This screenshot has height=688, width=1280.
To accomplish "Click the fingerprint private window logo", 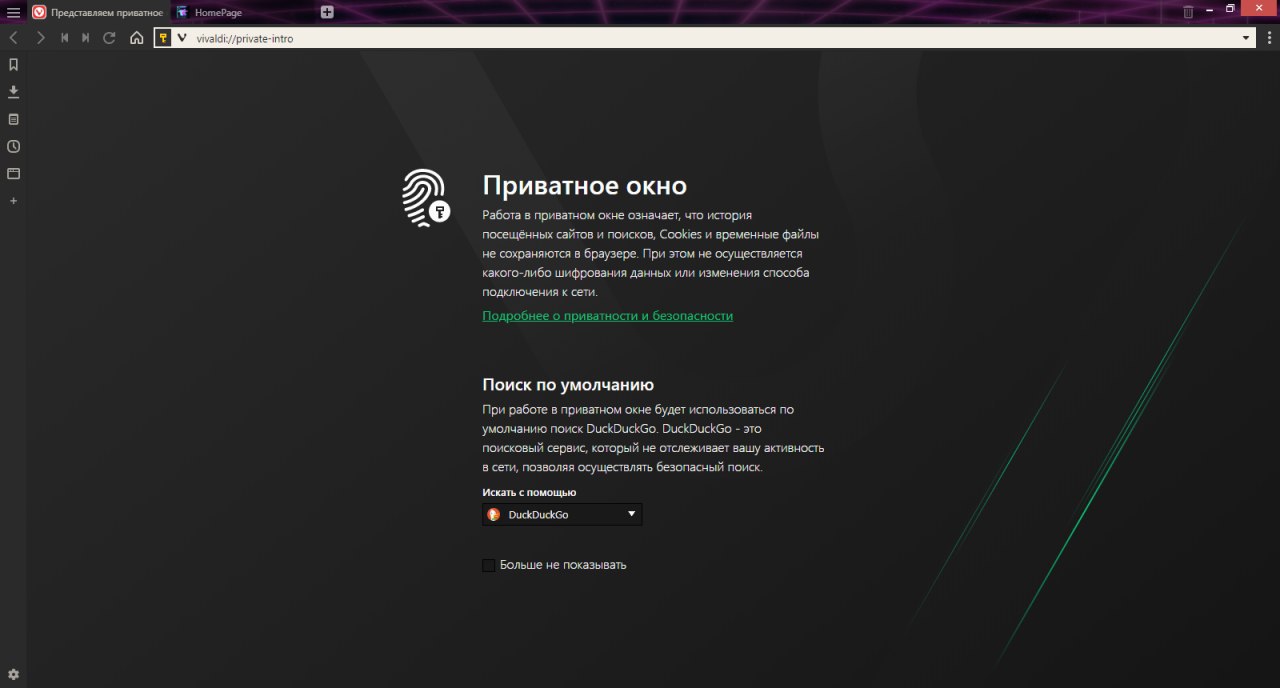I will pos(426,198).
